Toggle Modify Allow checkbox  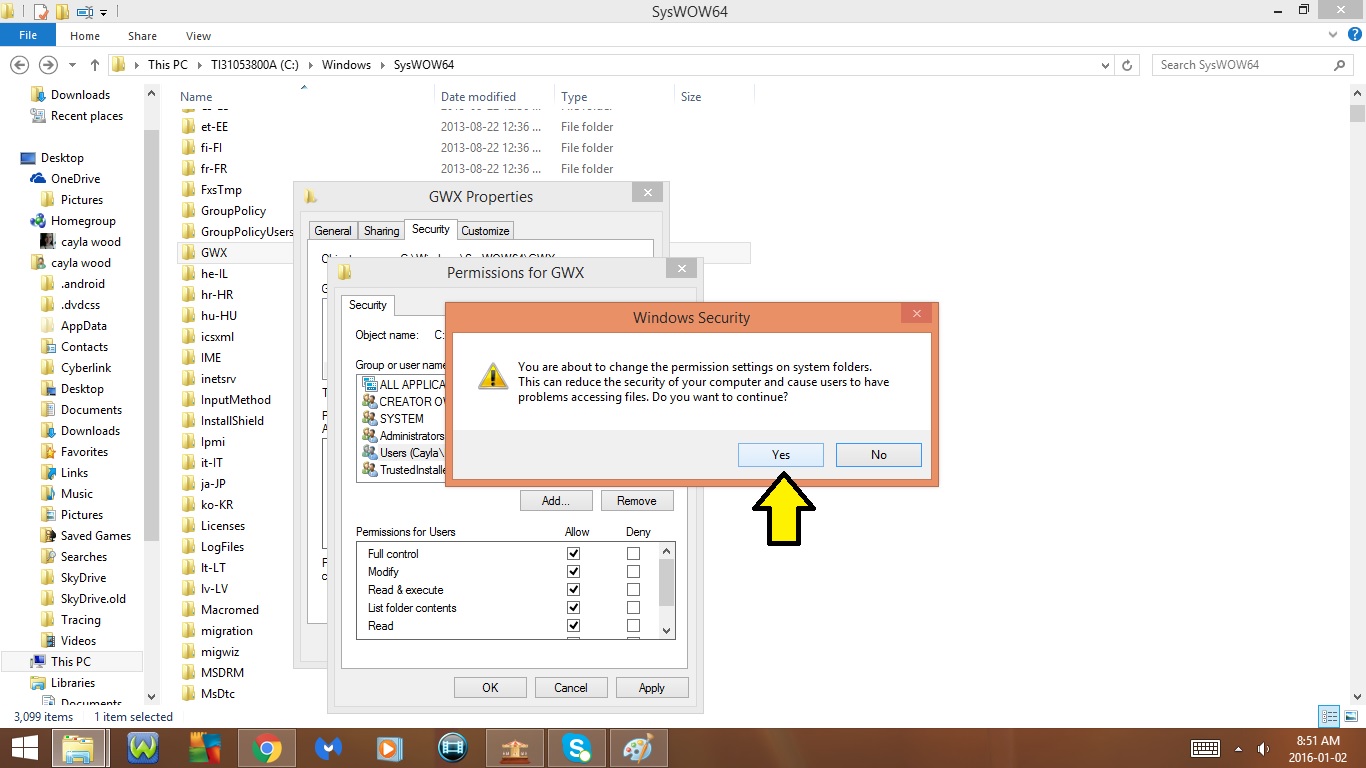pos(573,572)
